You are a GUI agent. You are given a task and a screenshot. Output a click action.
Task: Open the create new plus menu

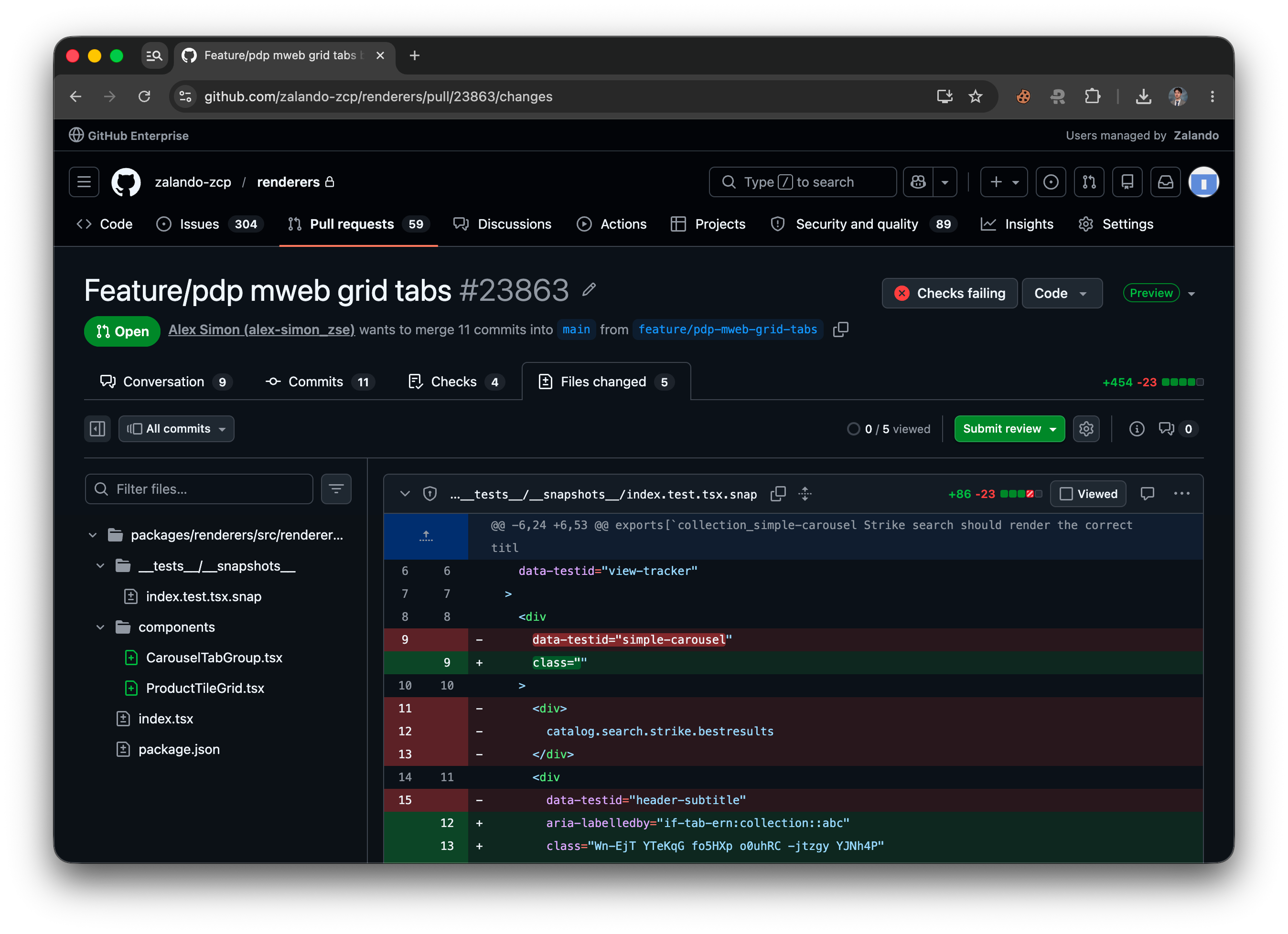[x=1004, y=182]
